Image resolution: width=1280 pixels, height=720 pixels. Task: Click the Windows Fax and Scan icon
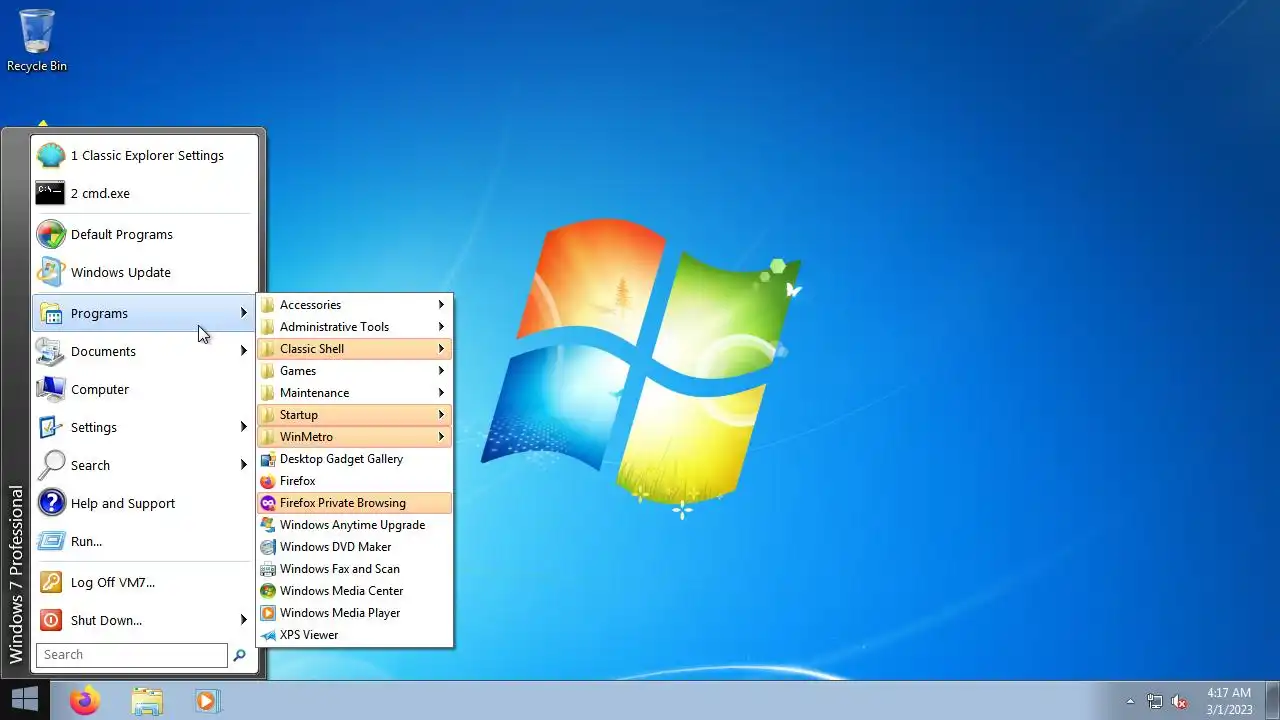pyautogui.click(x=267, y=569)
